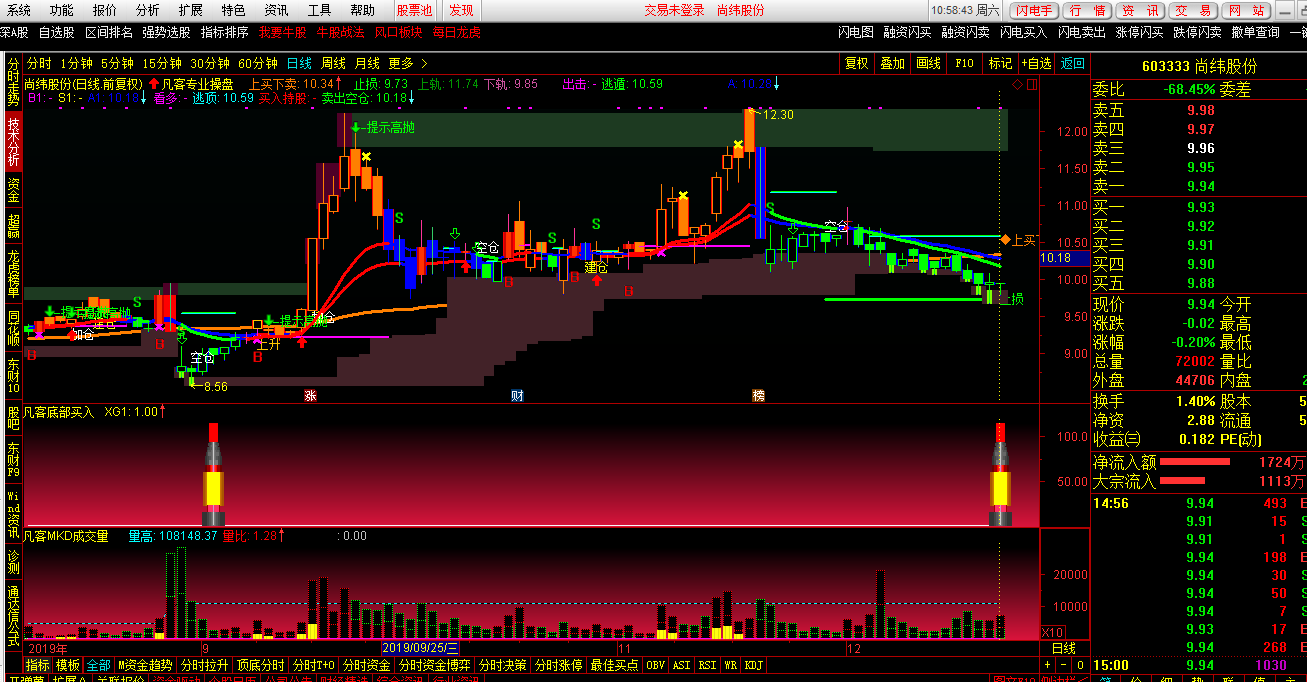Open the 交易 button at top right

[1193, 10]
